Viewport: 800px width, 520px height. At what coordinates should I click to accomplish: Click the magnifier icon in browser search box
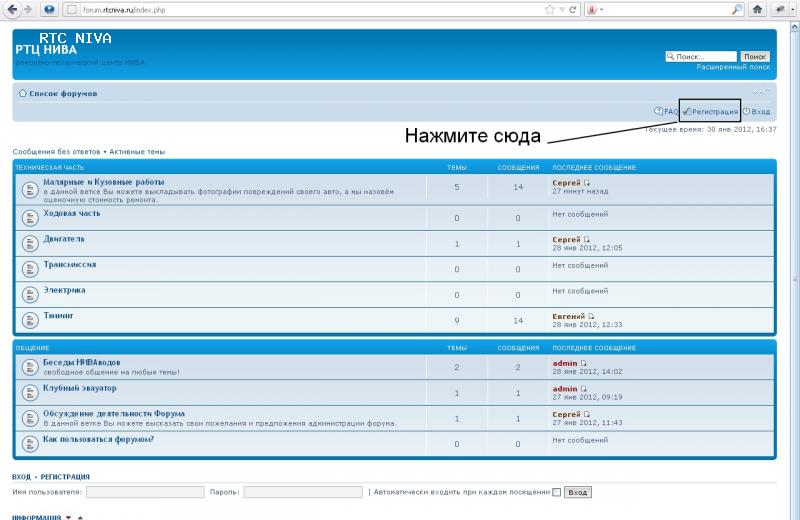(737, 9)
